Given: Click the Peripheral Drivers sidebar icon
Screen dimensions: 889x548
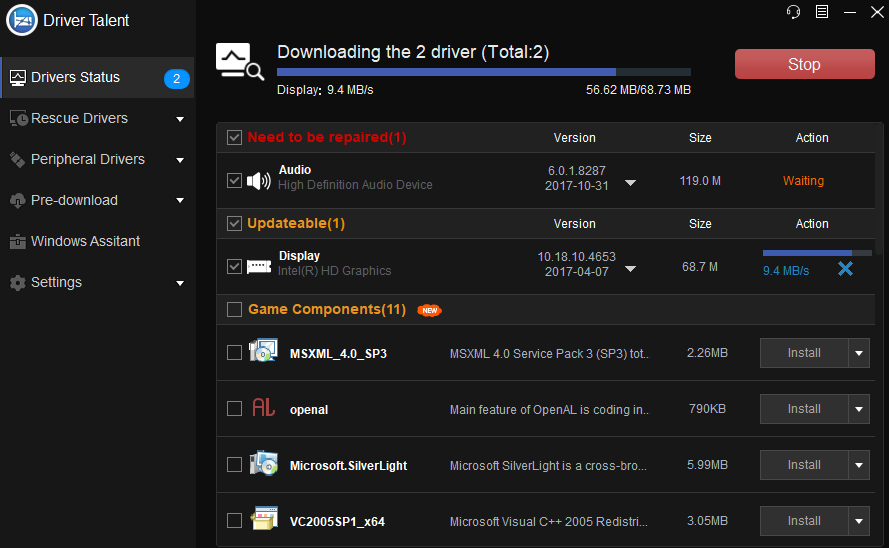Looking at the screenshot, I should tap(17, 160).
